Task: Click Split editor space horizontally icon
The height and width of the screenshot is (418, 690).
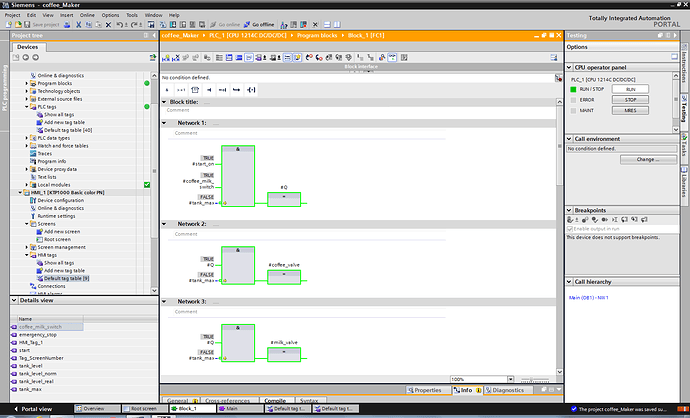Action: click(x=327, y=25)
